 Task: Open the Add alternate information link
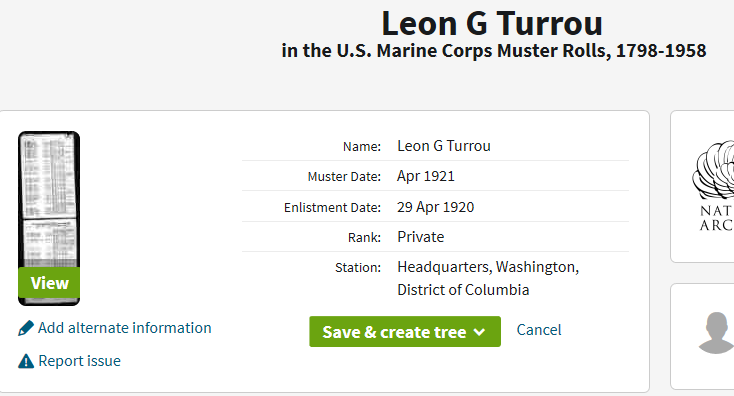tap(125, 328)
